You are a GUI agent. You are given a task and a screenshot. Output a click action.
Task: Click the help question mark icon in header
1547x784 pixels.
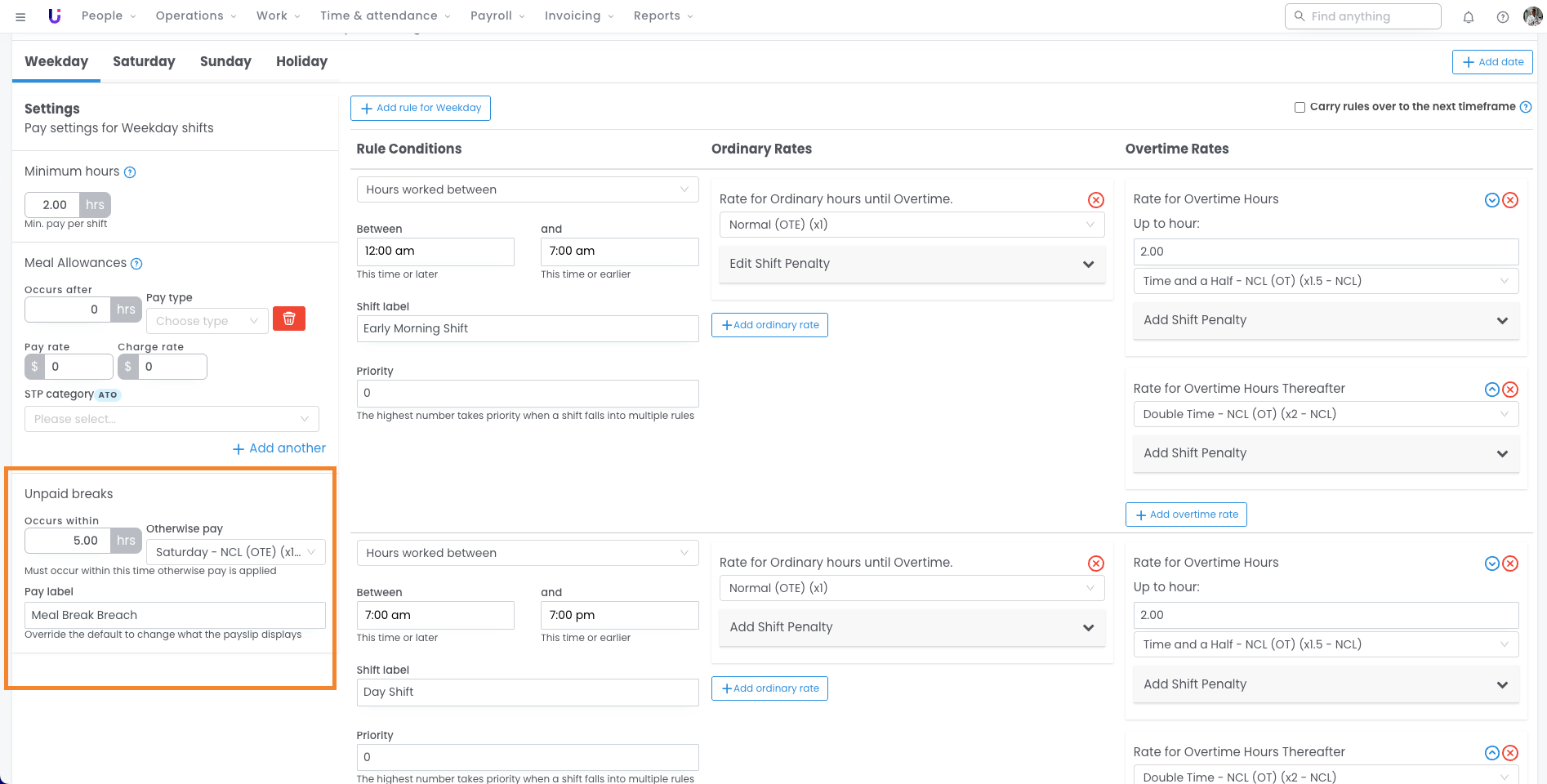pyautogui.click(x=1502, y=17)
